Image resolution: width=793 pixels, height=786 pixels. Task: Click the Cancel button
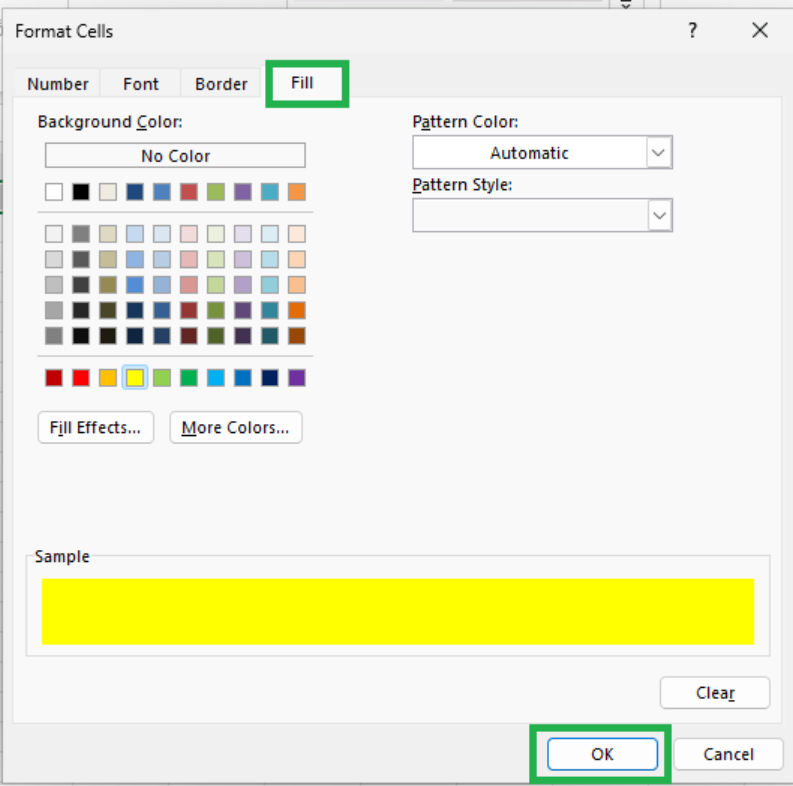(x=728, y=754)
